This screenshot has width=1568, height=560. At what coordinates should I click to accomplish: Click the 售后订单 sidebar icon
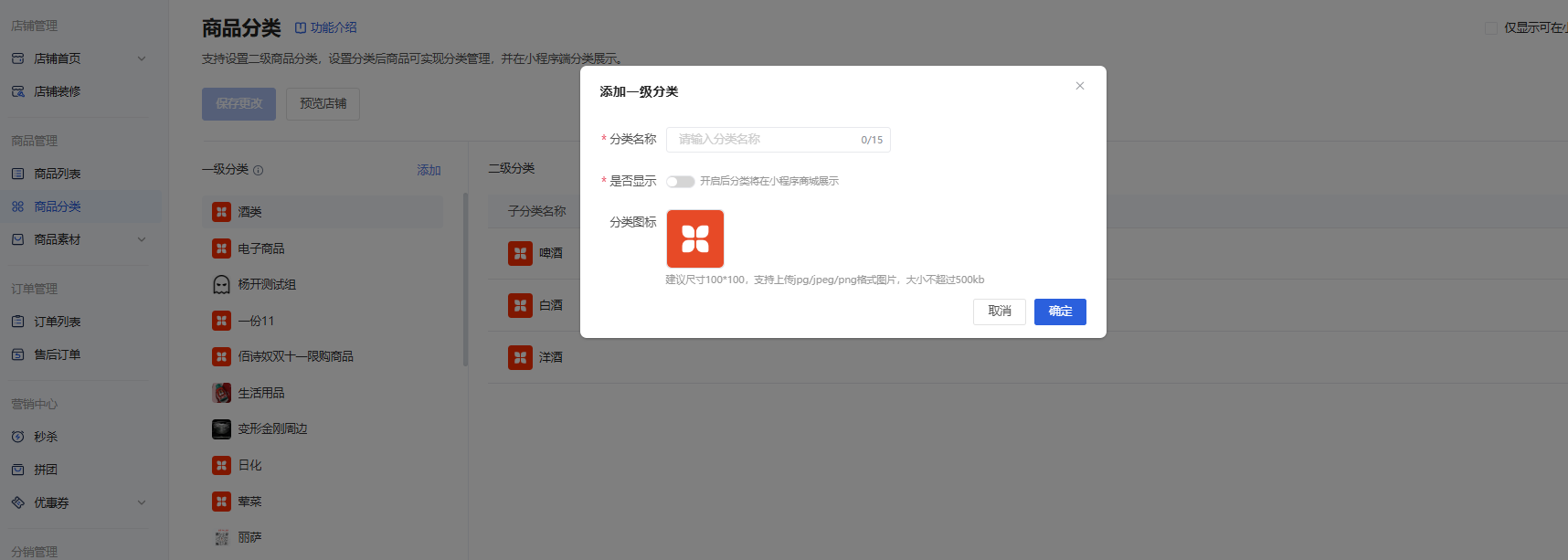[18, 354]
